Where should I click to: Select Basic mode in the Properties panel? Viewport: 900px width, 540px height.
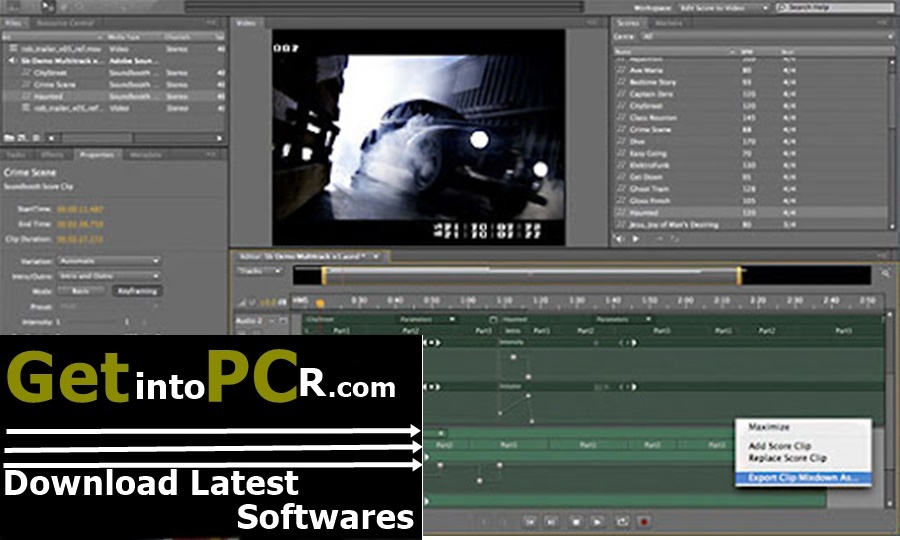80,291
